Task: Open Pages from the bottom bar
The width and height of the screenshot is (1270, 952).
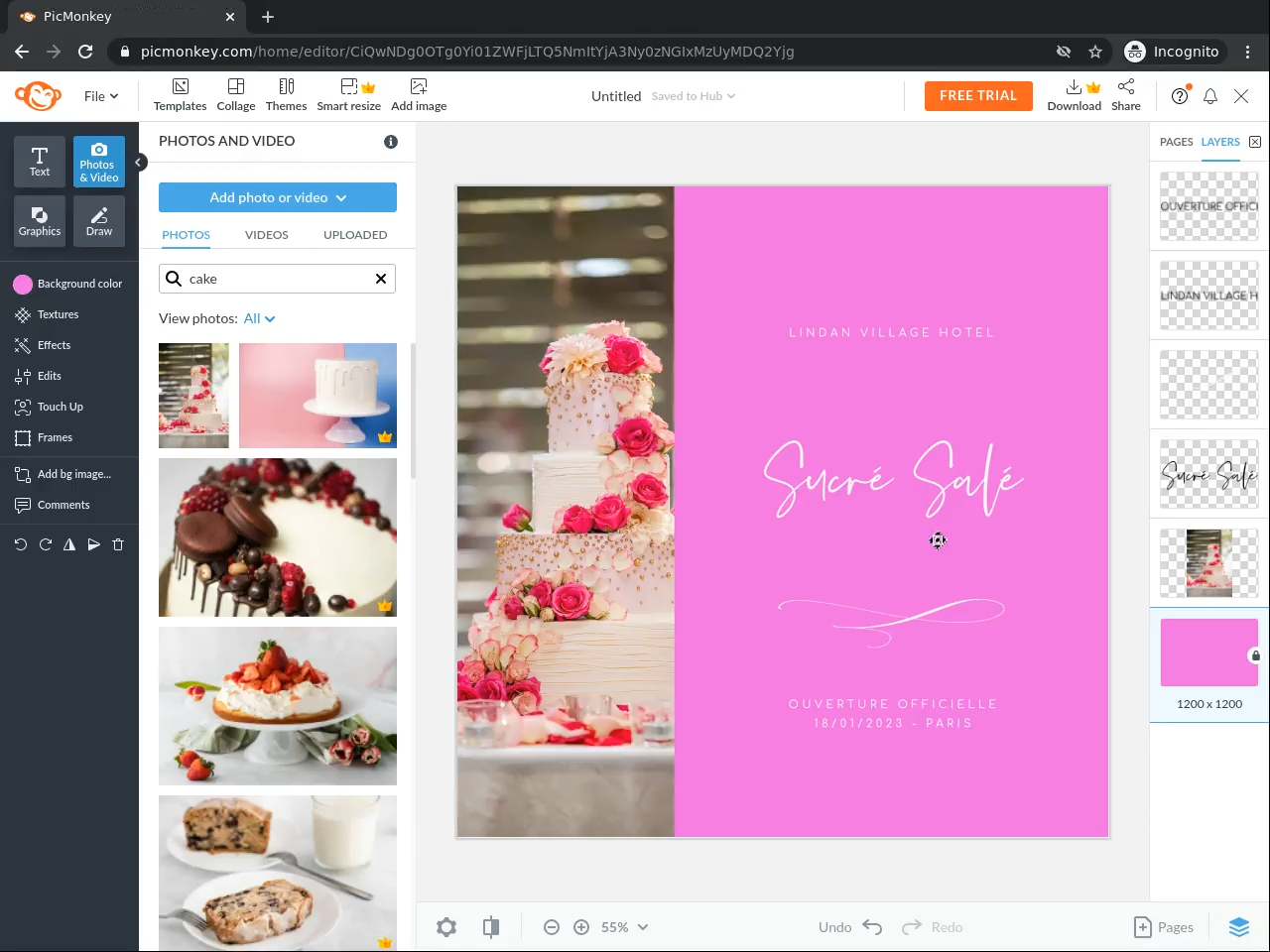Action: coord(1164,927)
